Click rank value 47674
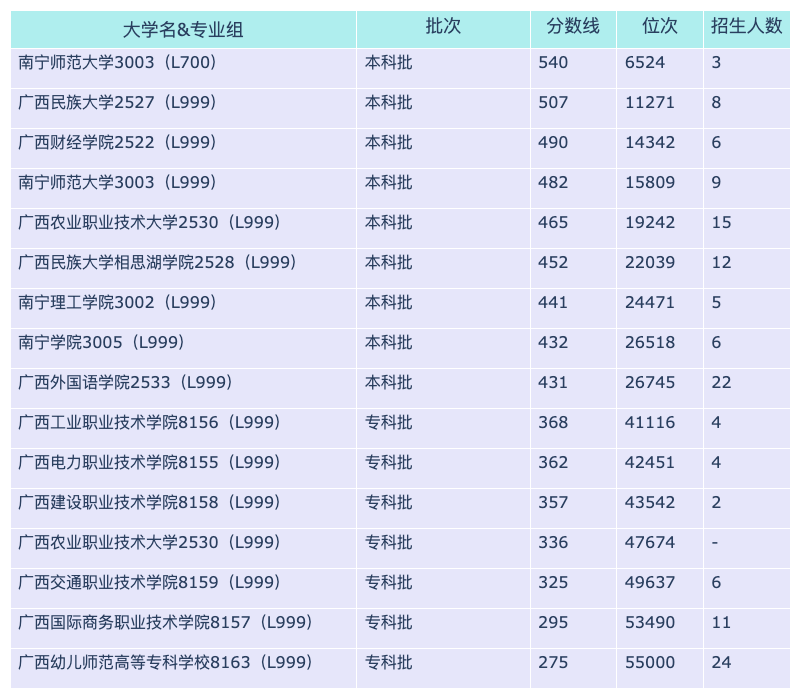 pos(650,542)
